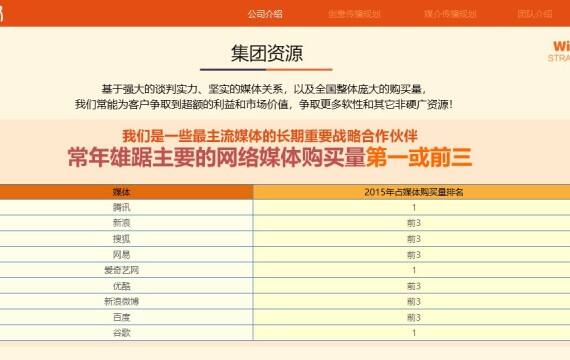Click the 前3 rank in the 新浪微博 row

tap(414, 301)
